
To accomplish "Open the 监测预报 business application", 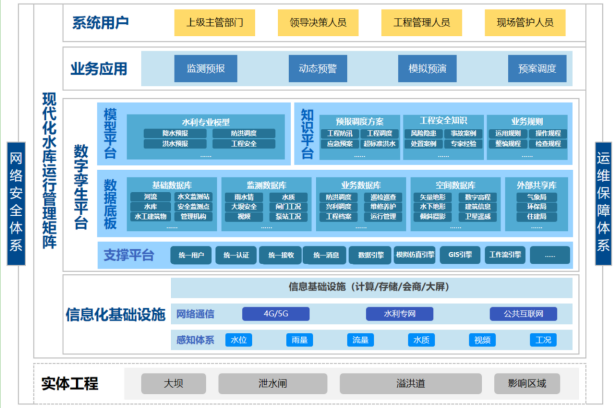I will click(206, 69).
